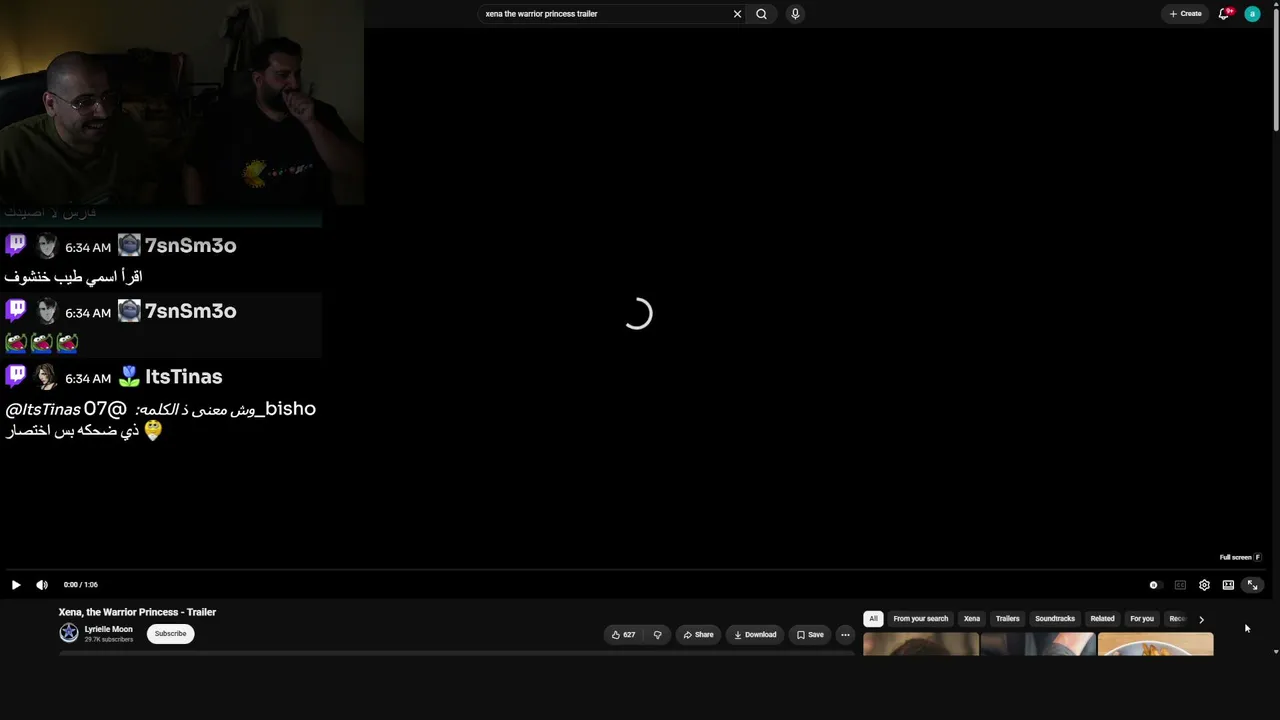This screenshot has width=1280, height=720.
Task: Select the All filter chip
Action: pos(873,619)
